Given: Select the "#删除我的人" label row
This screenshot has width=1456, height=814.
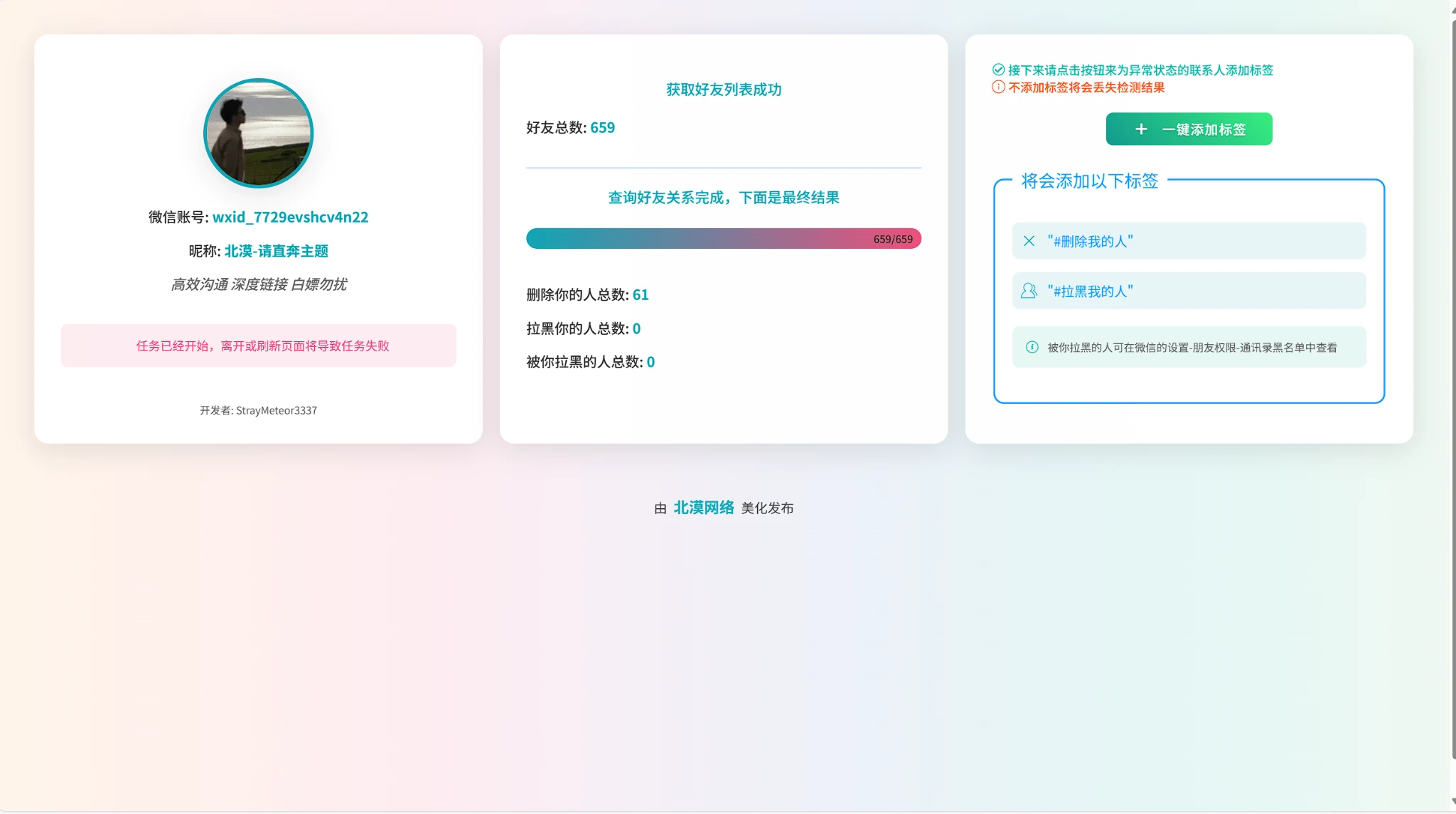Looking at the screenshot, I should (x=1189, y=241).
